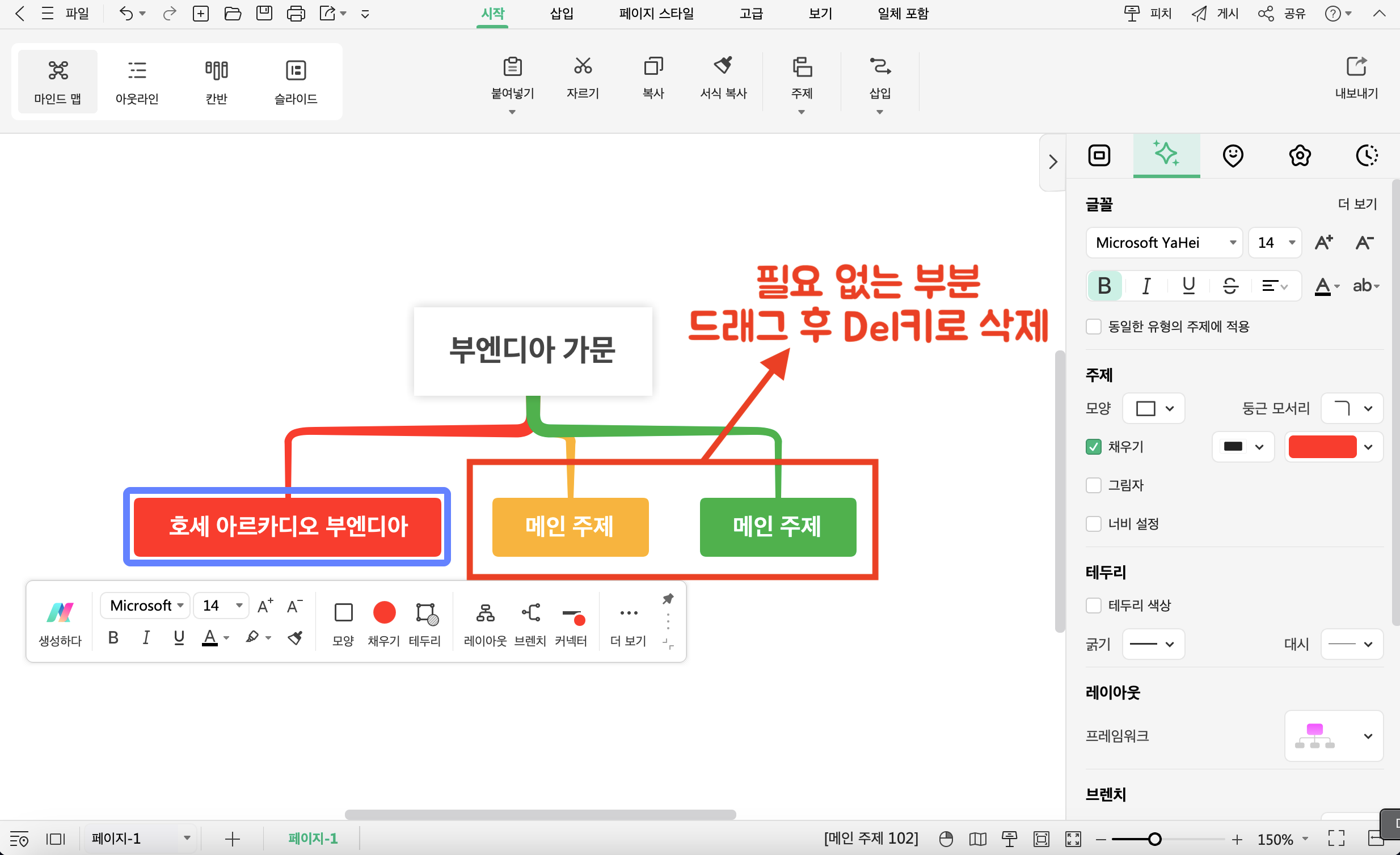The image size is (1400, 855).
Task: Enable the Shadow (그림자) checkbox
Action: [1093, 485]
